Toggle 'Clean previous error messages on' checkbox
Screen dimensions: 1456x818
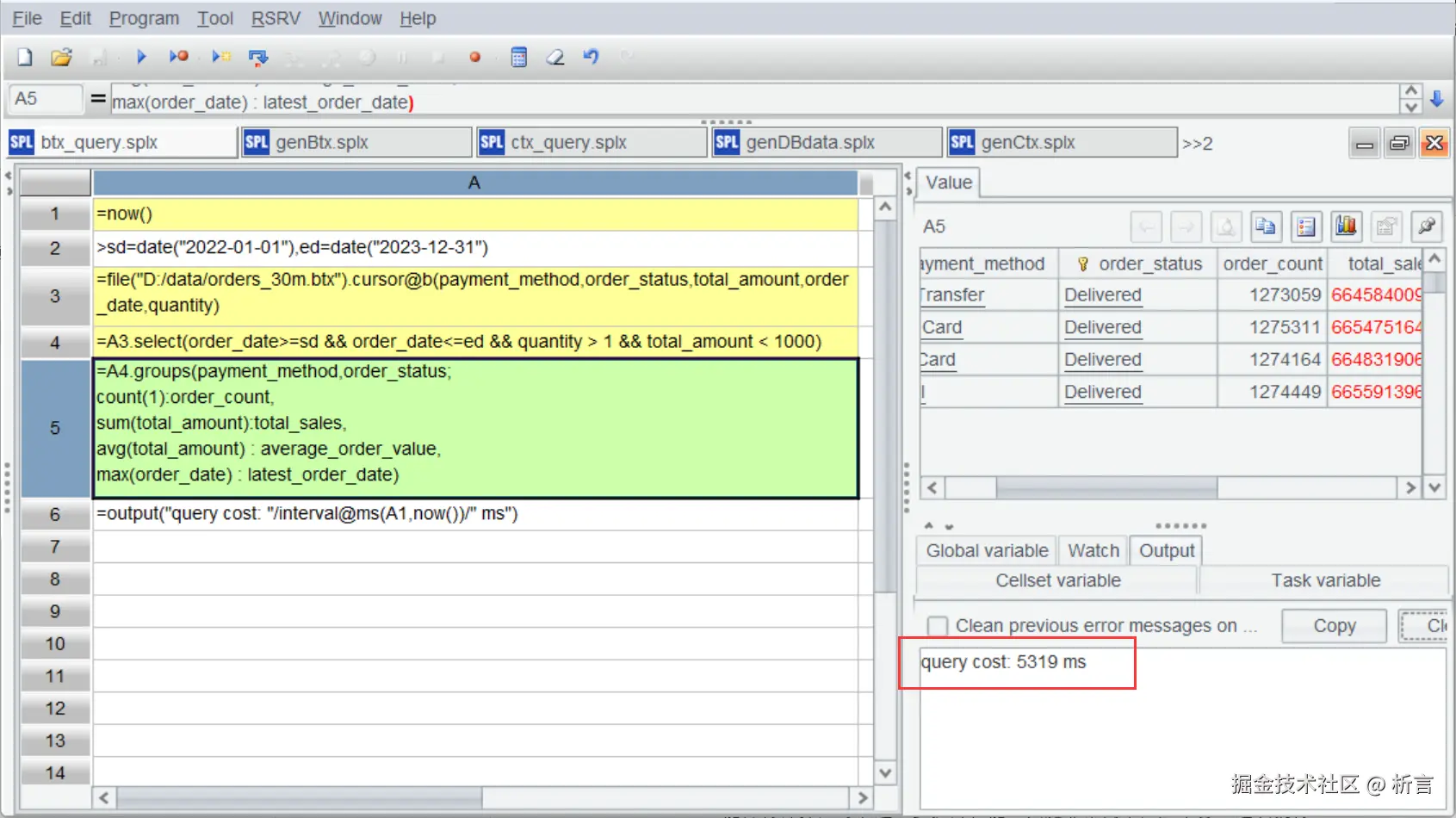[x=937, y=626]
